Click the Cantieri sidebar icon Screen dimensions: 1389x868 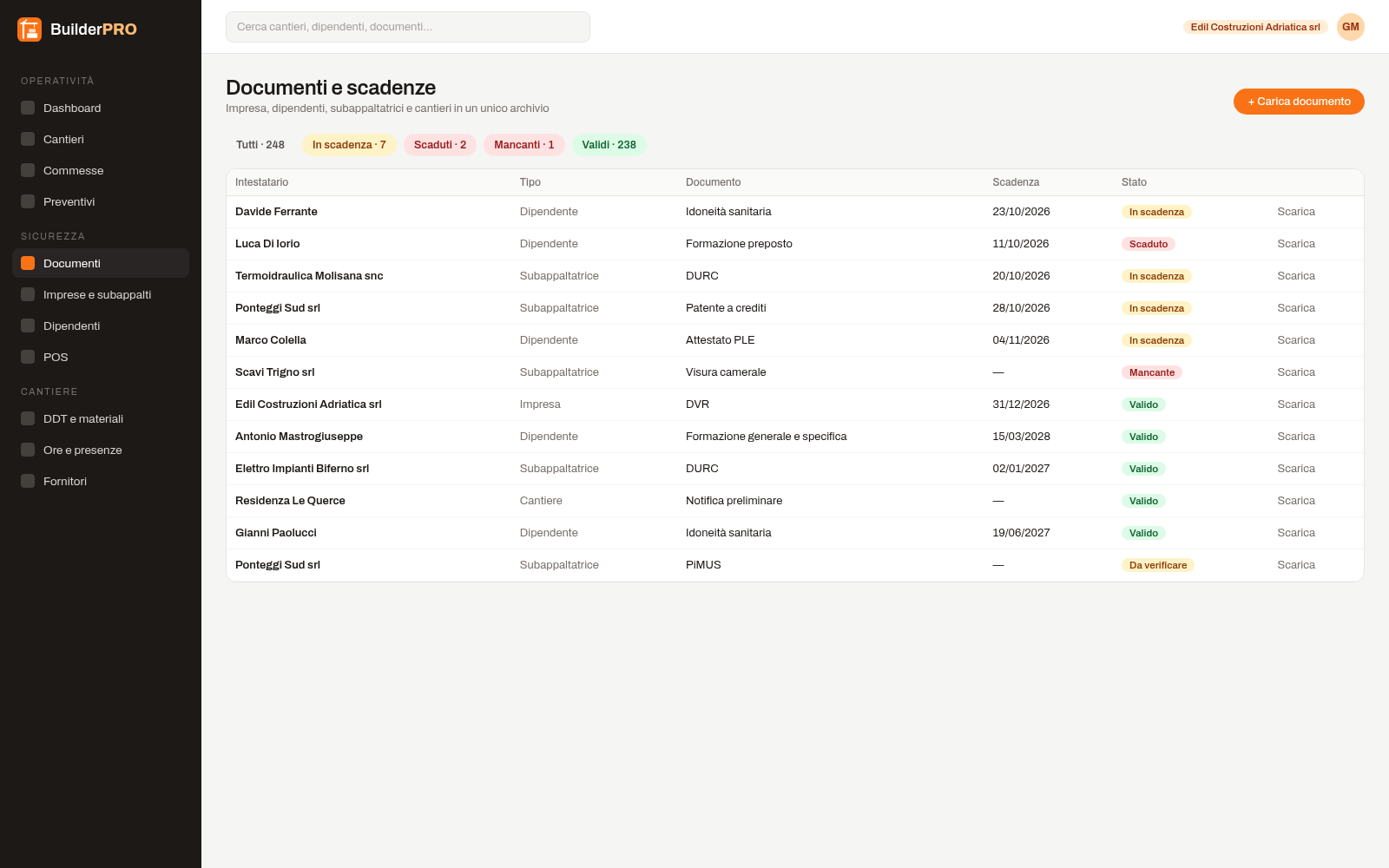point(28,139)
